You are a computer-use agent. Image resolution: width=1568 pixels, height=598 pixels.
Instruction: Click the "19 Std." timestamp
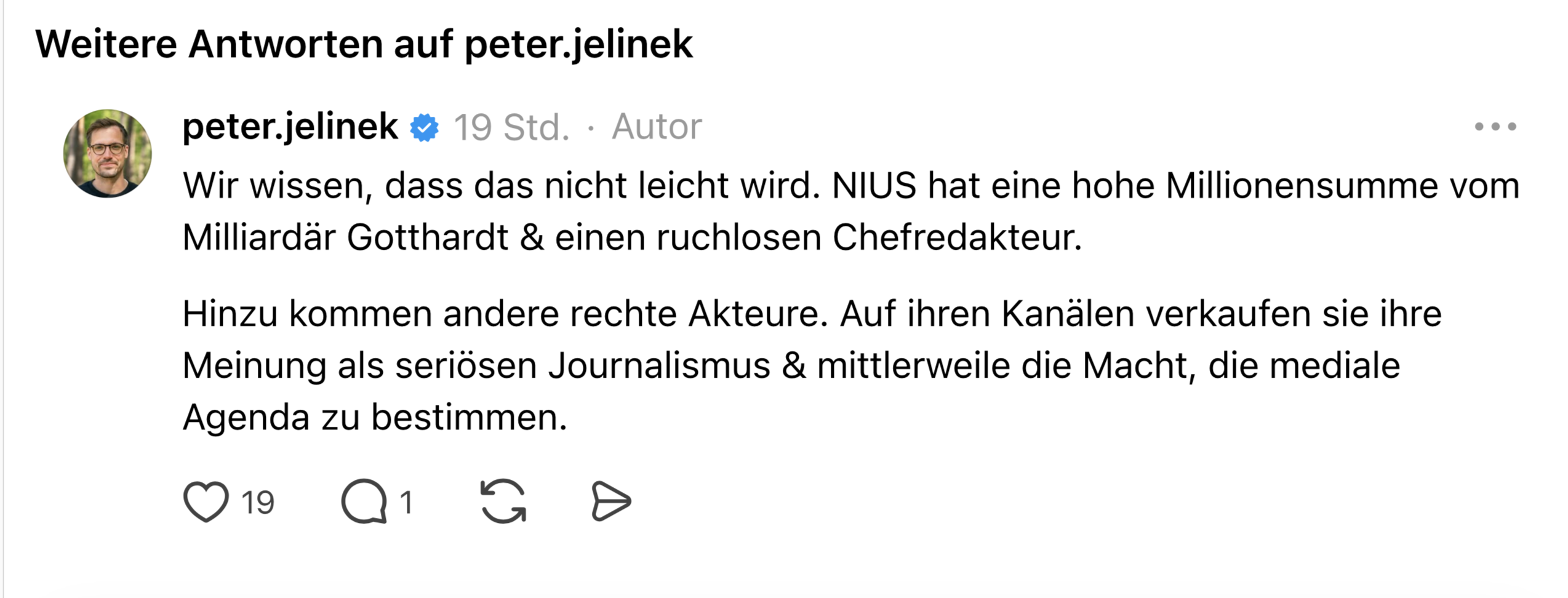pos(511,127)
